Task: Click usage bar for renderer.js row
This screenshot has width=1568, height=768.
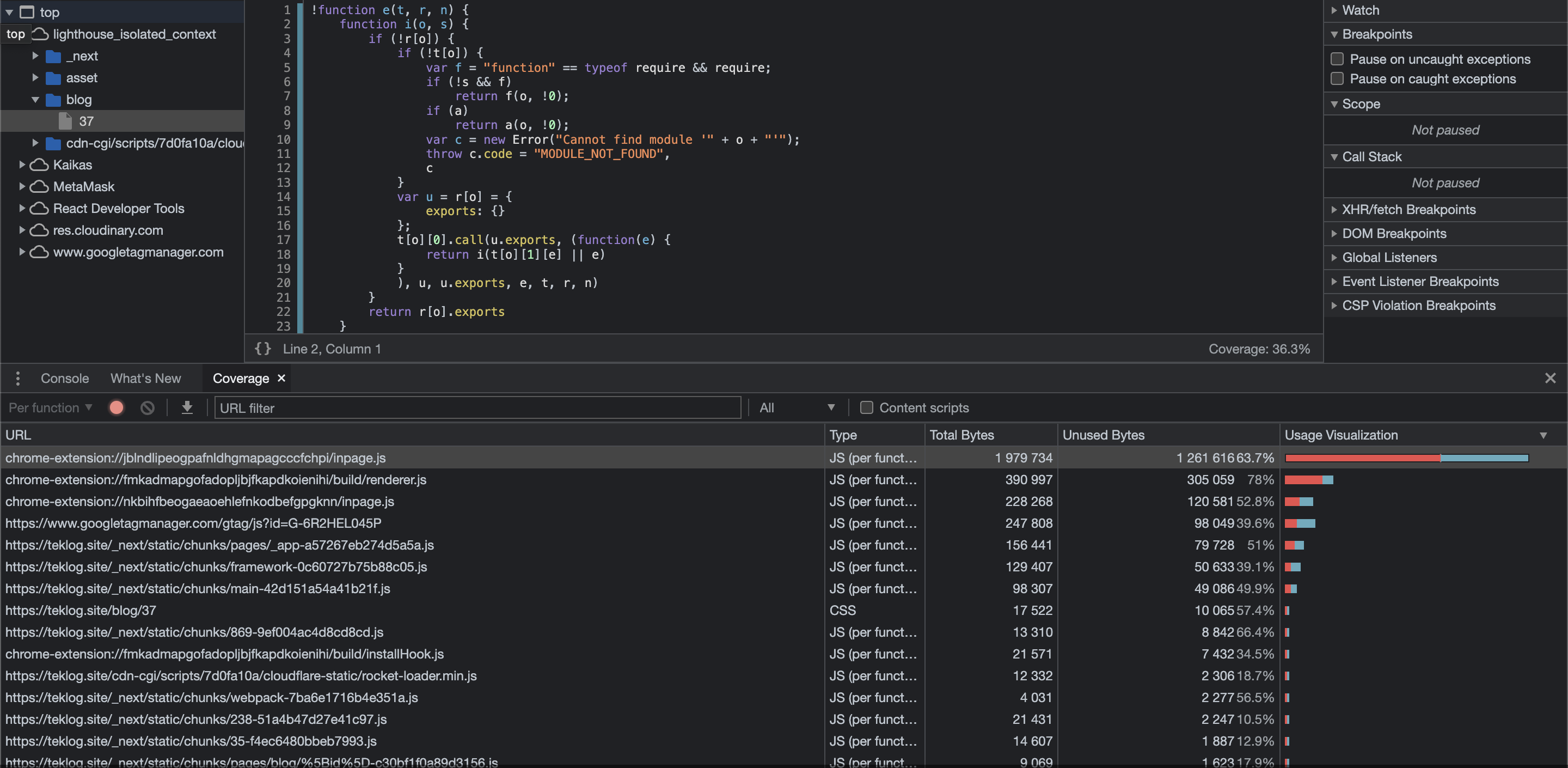Action: pyautogui.click(x=1309, y=480)
